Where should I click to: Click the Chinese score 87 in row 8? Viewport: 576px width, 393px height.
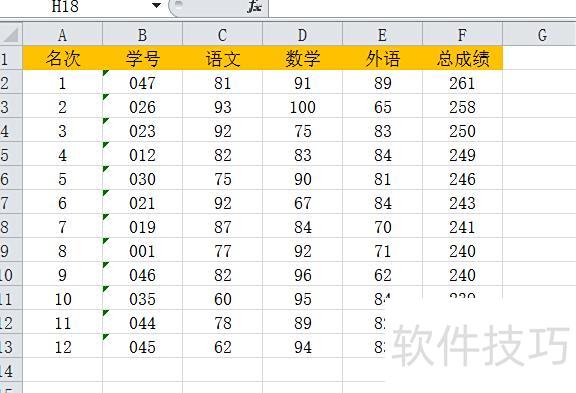point(223,227)
